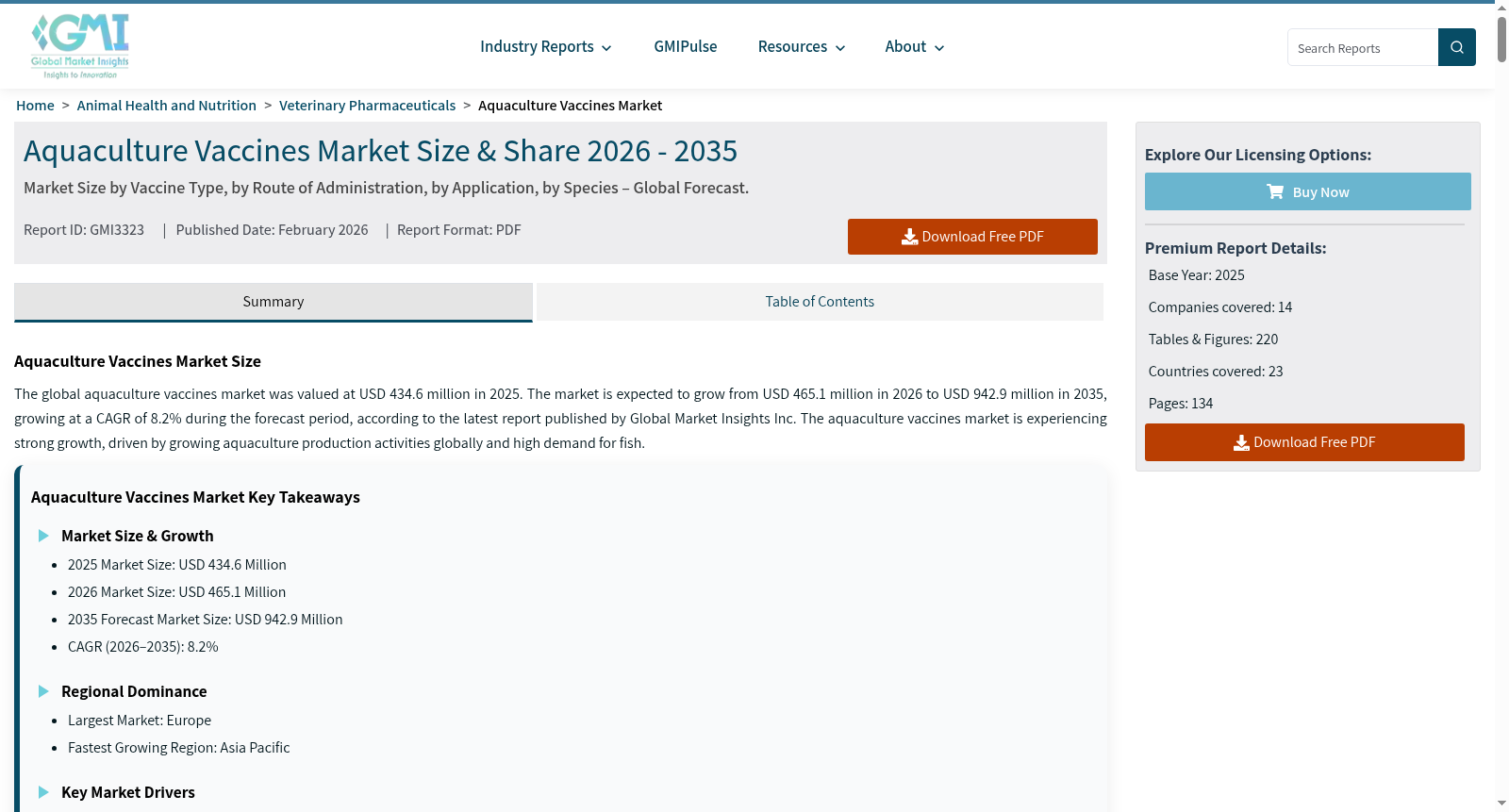Click 'Aquaculture Vaccines Market Key Takeaways' heading
The width and height of the screenshot is (1509, 812).
pyautogui.click(x=195, y=497)
